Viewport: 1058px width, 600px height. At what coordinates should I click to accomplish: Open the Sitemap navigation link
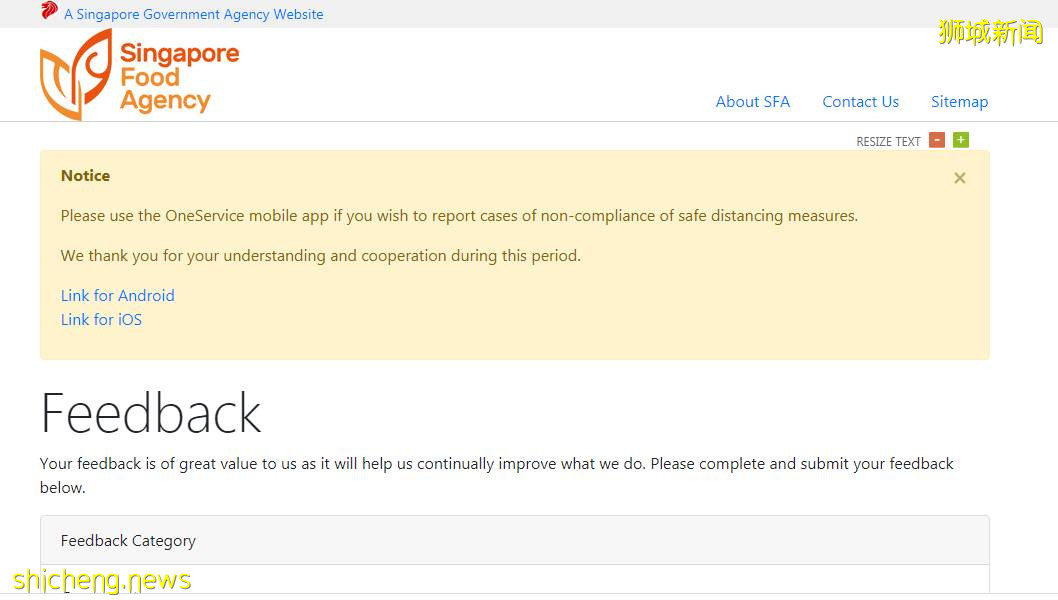(x=959, y=102)
